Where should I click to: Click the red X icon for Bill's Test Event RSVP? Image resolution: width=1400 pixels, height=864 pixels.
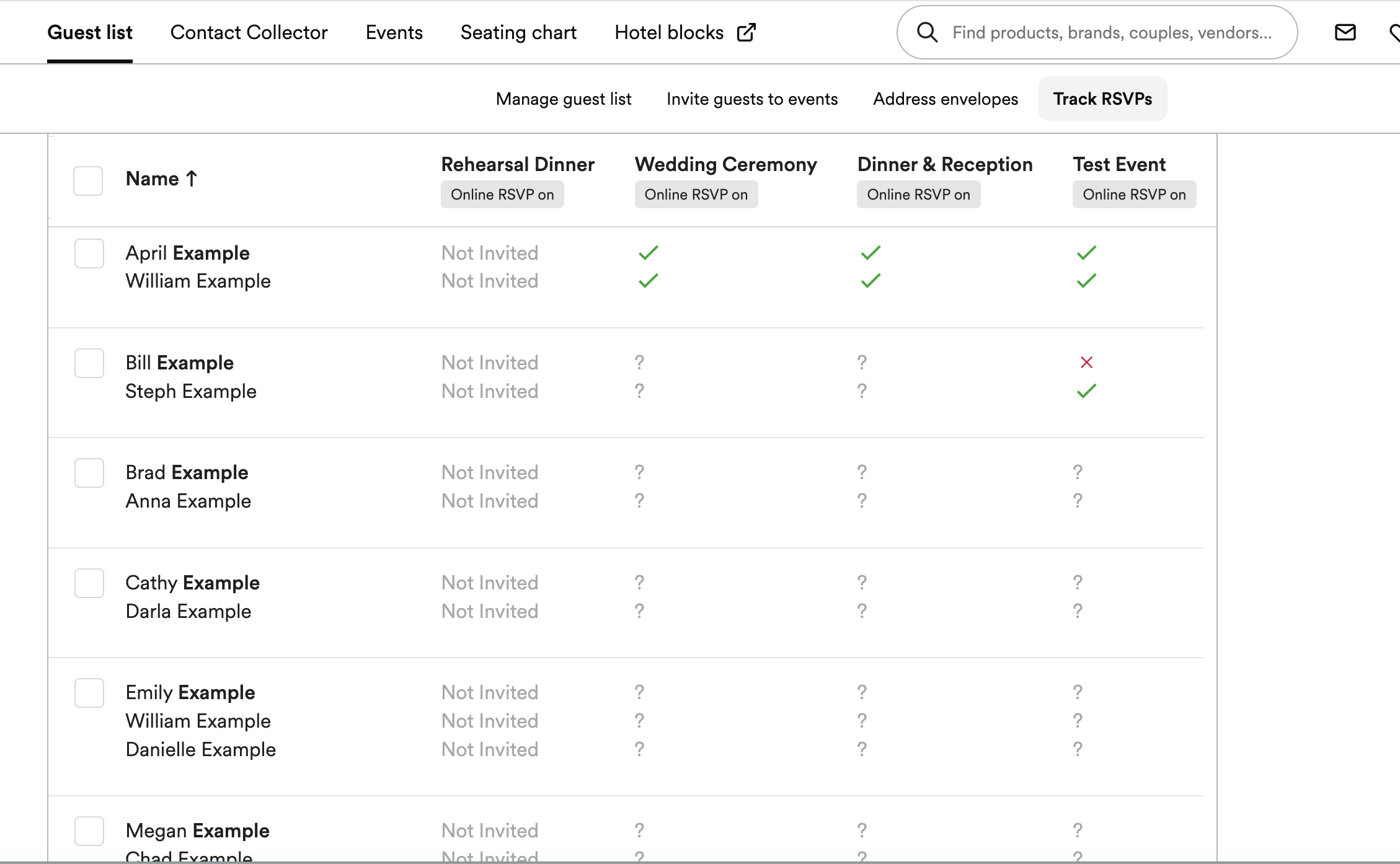(1086, 362)
